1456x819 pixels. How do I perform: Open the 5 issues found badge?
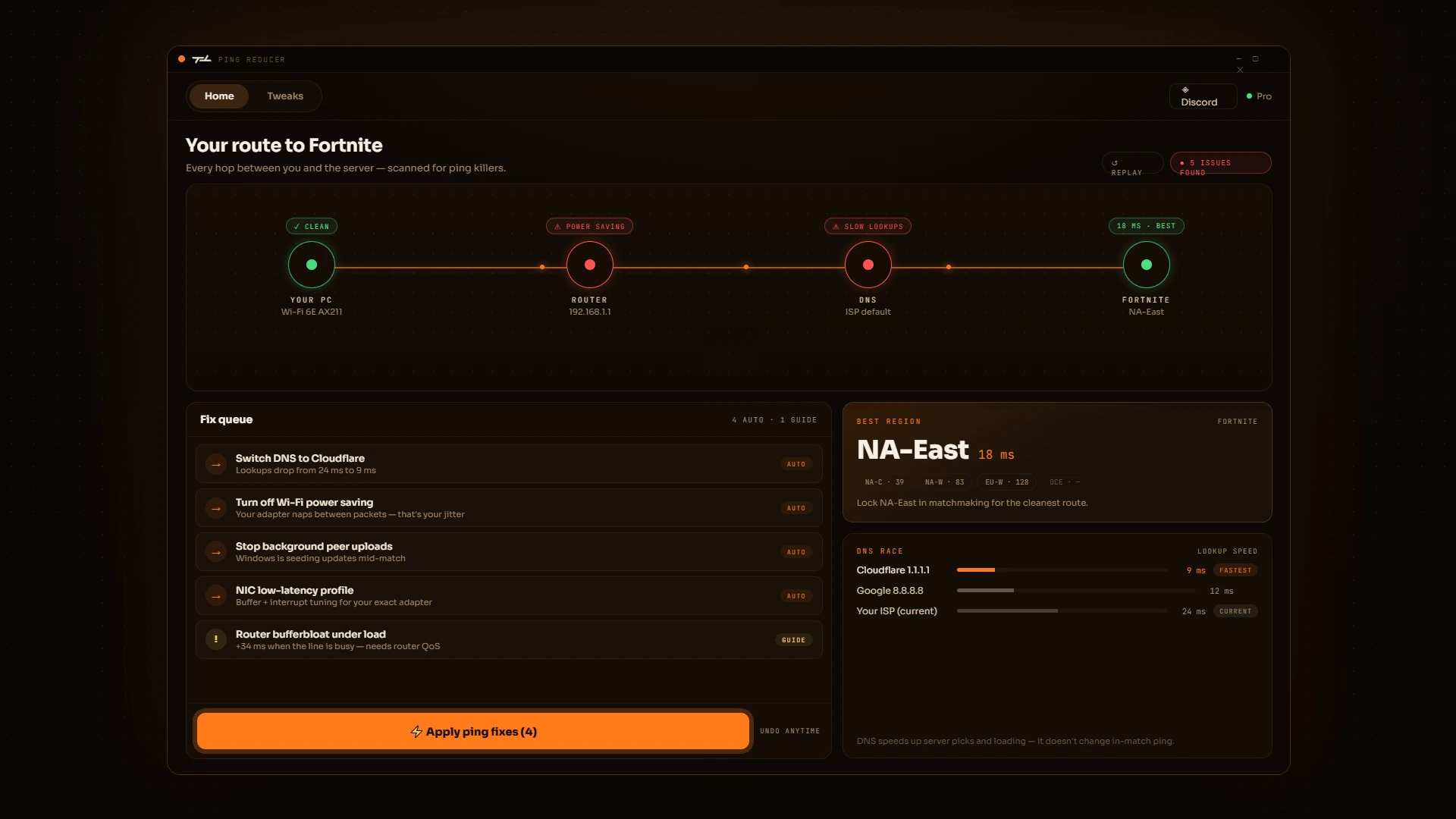pos(1220,163)
